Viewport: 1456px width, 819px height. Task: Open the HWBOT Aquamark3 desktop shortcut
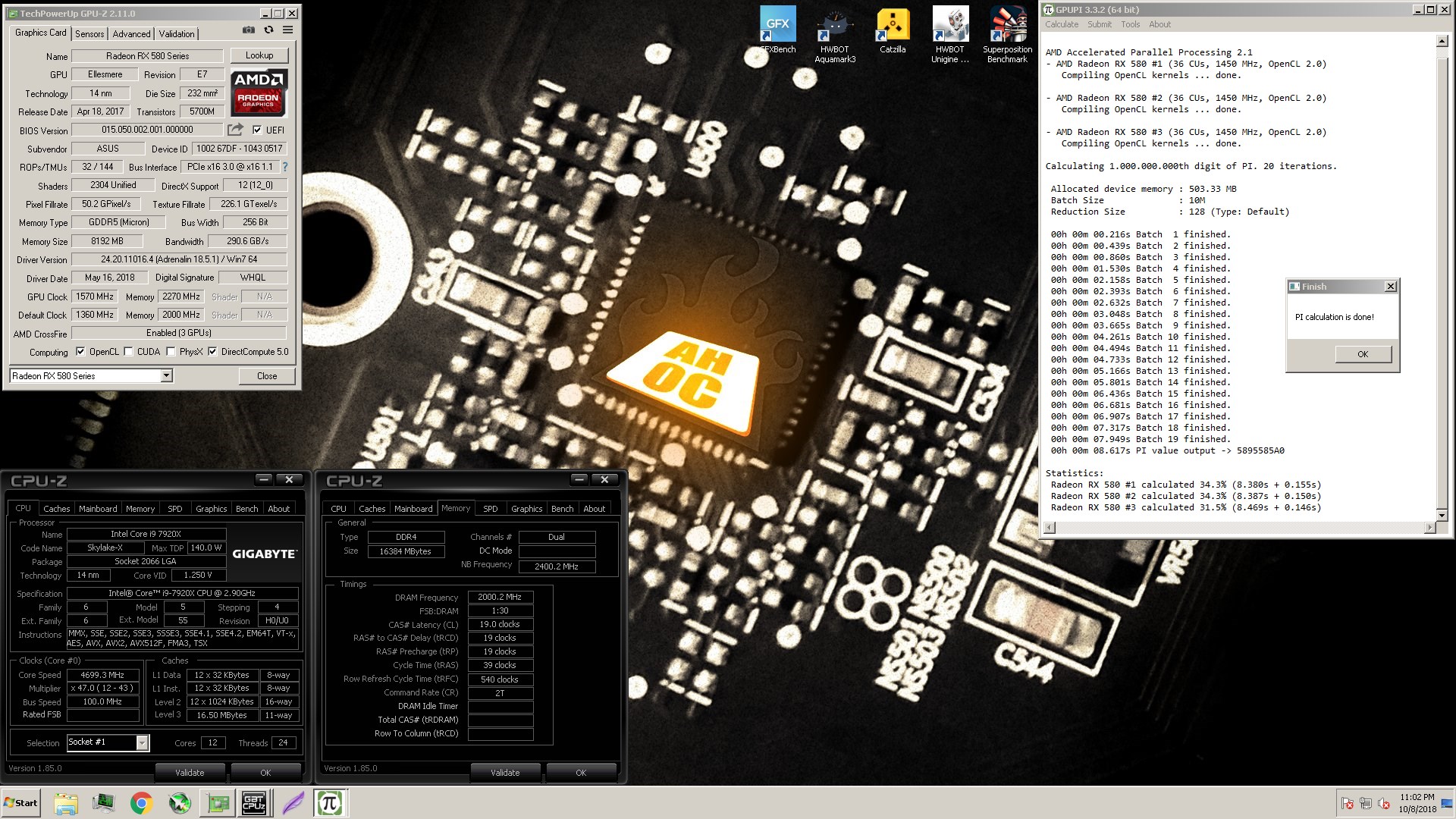point(835,36)
